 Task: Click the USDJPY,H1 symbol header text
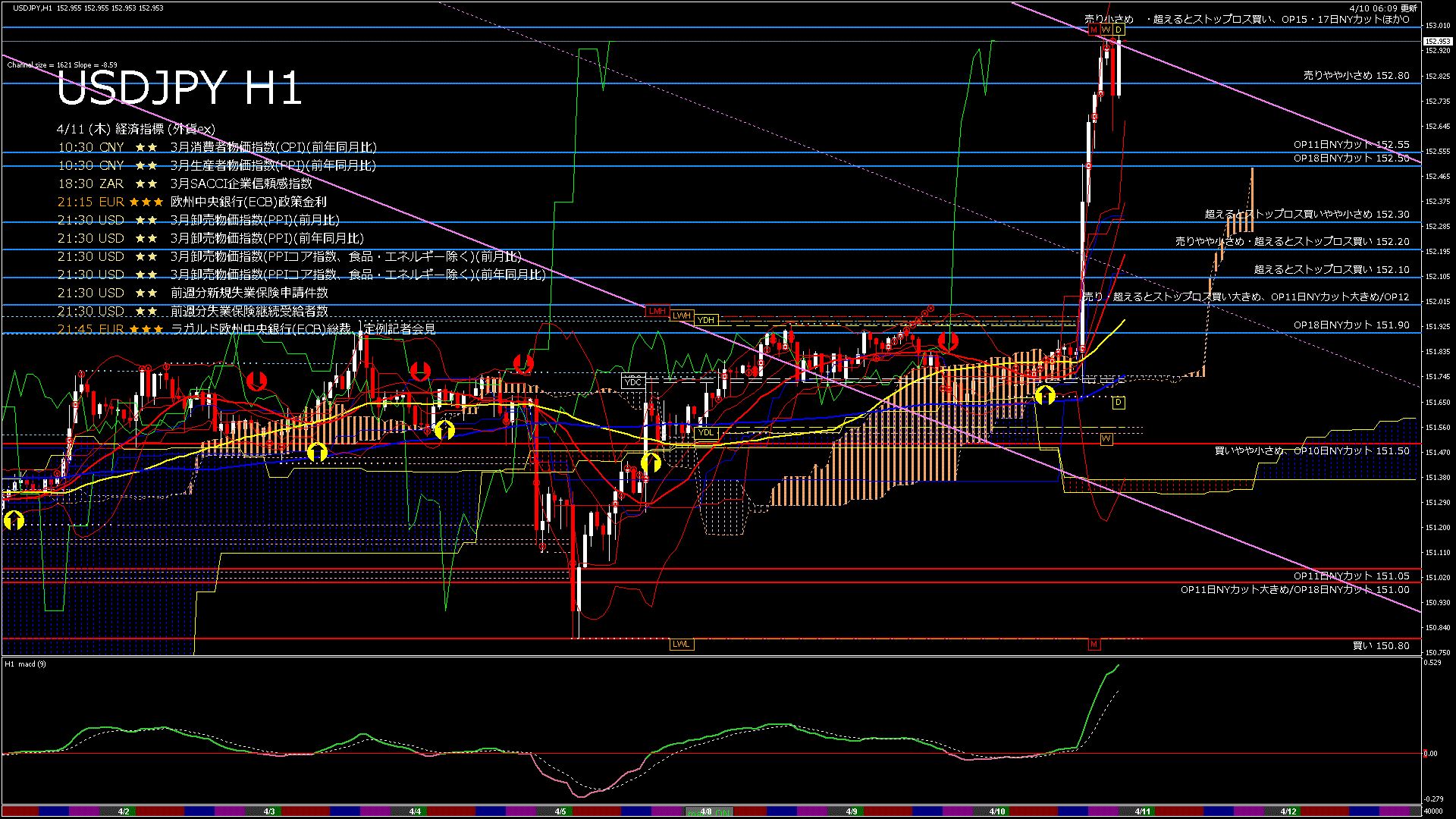[x=33, y=8]
